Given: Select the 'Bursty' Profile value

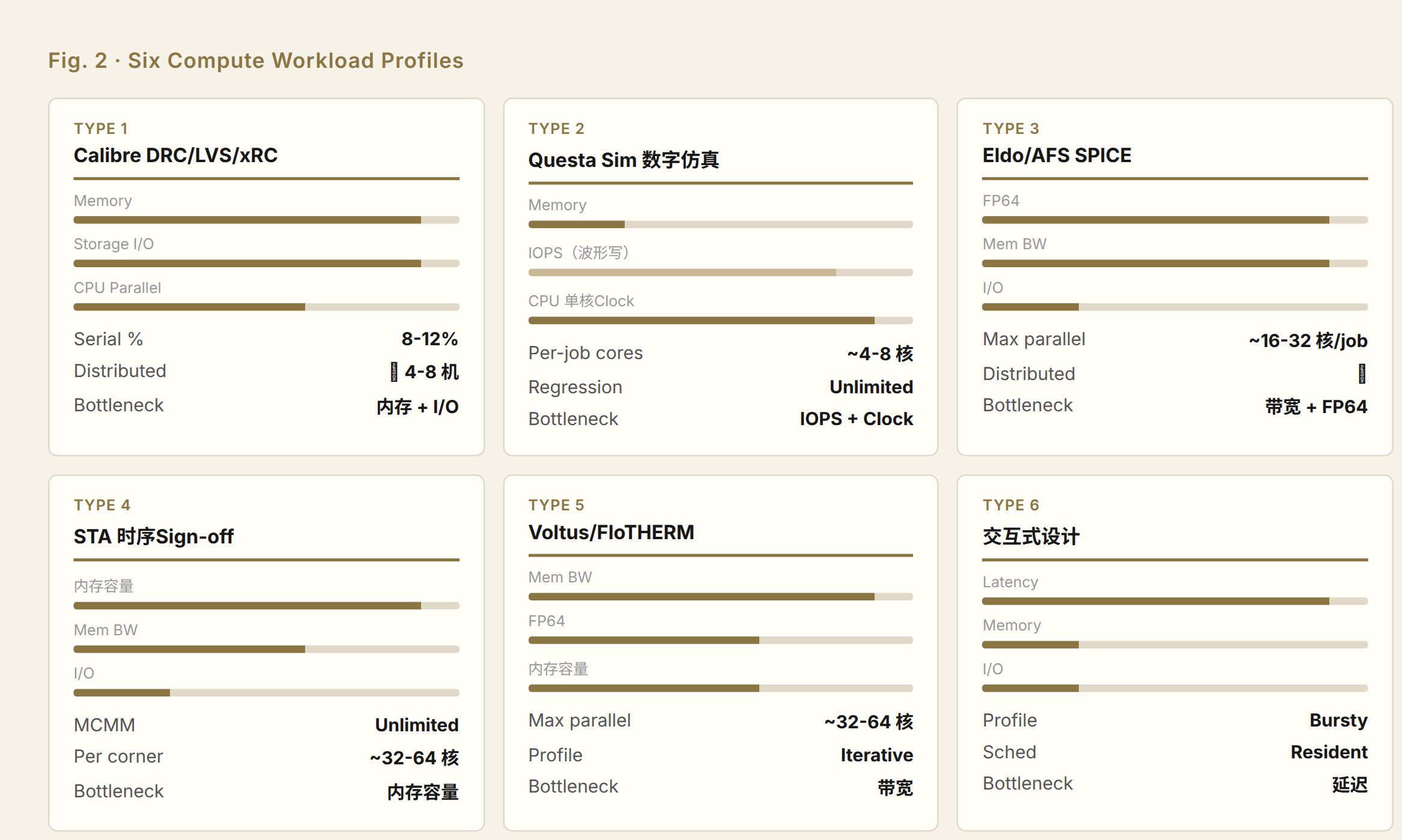Looking at the screenshot, I should [1338, 721].
